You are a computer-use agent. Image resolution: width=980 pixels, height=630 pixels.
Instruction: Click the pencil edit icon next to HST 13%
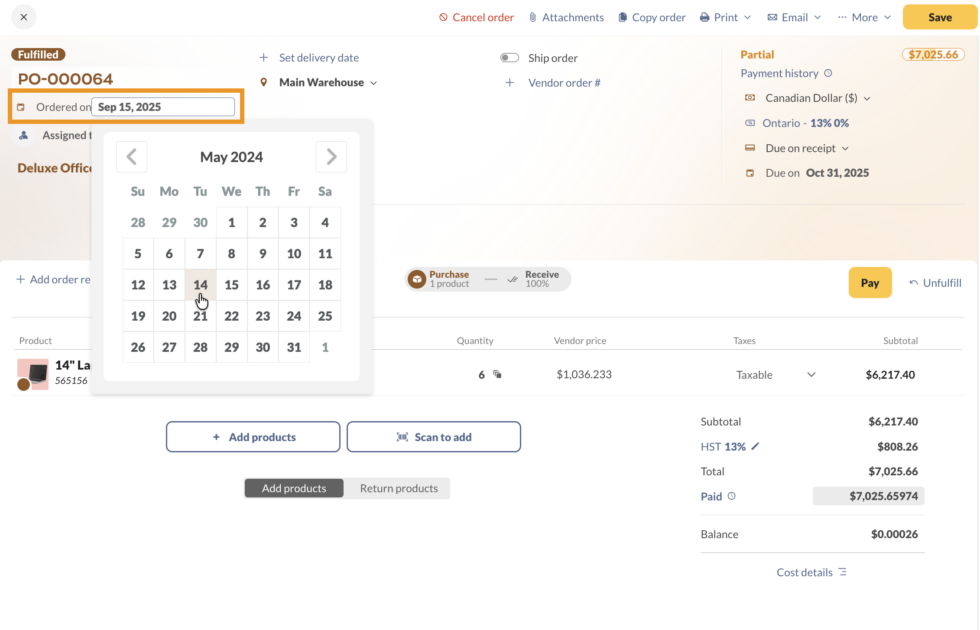[x=755, y=446]
